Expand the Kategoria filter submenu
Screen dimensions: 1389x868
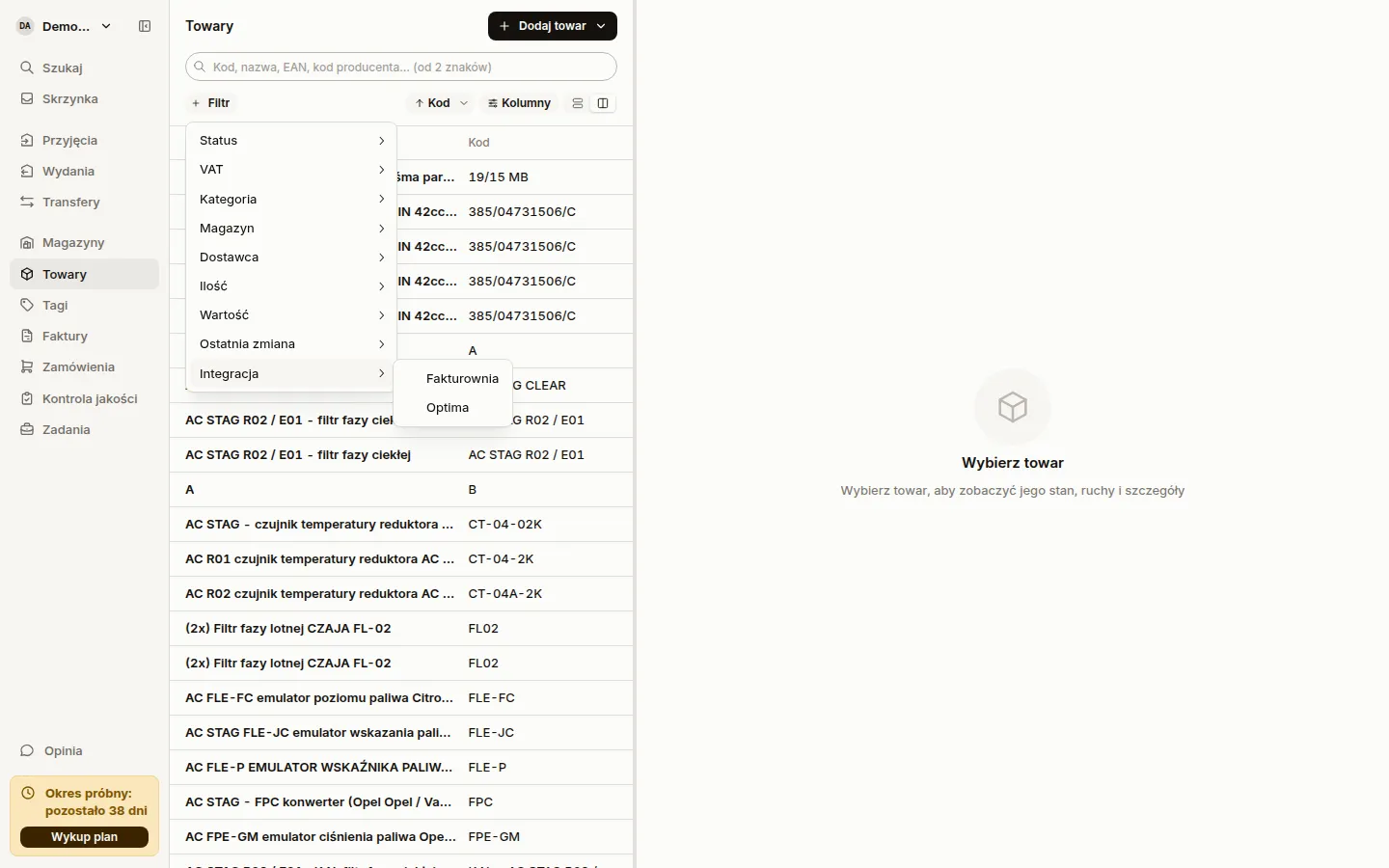point(290,199)
